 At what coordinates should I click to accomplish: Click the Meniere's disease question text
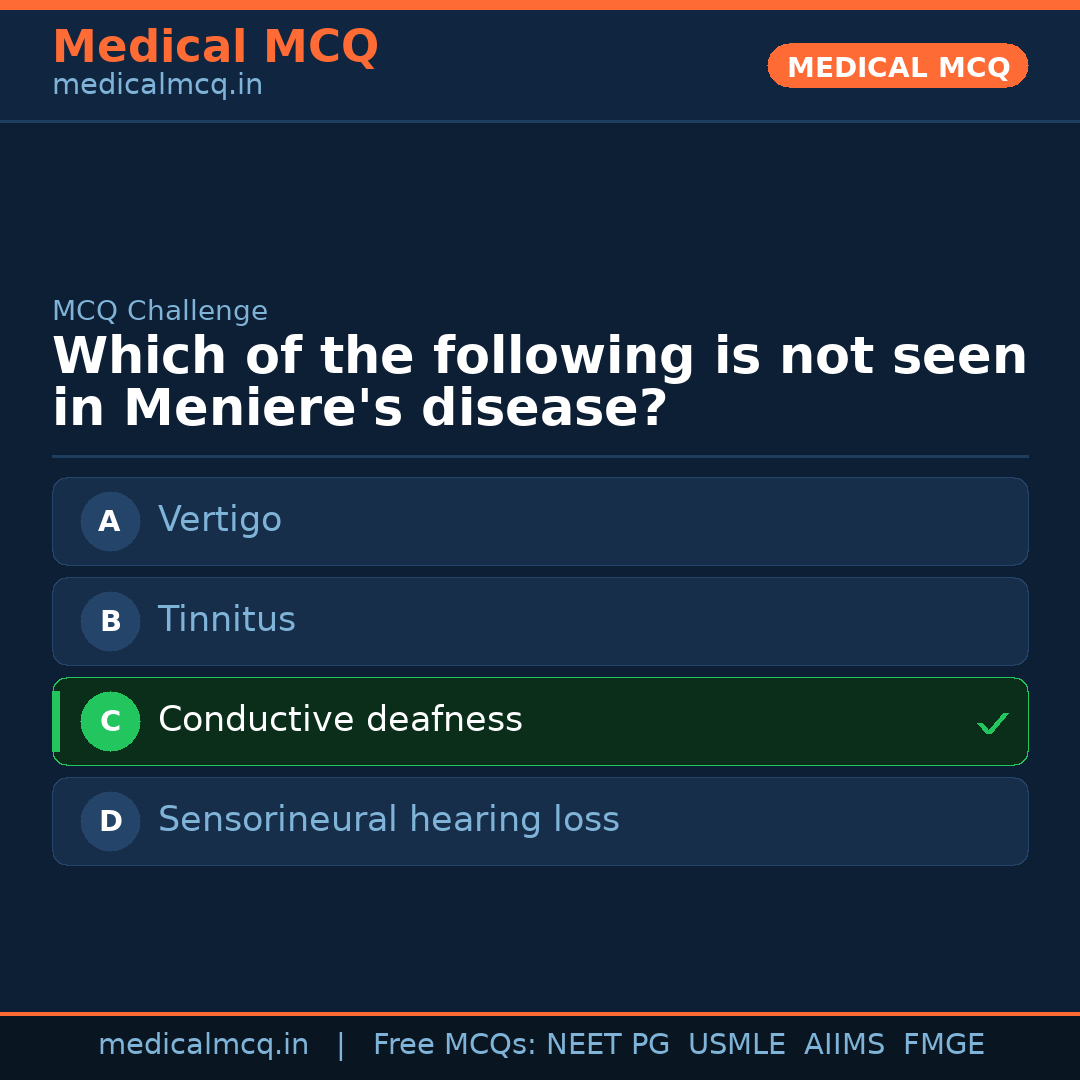(540, 383)
